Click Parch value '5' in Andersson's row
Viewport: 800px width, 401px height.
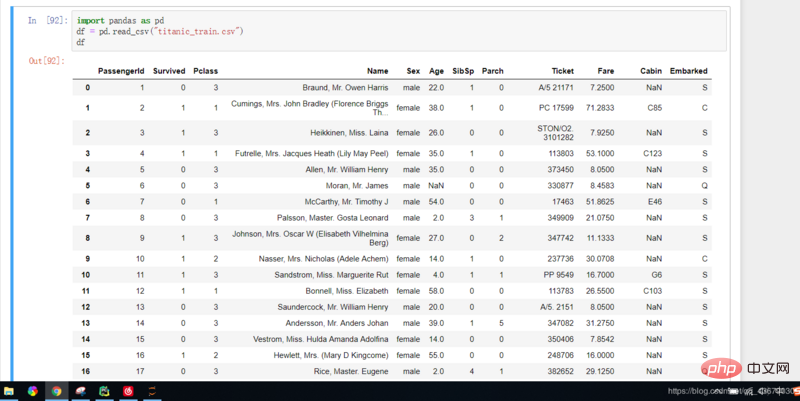pos(501,323)
